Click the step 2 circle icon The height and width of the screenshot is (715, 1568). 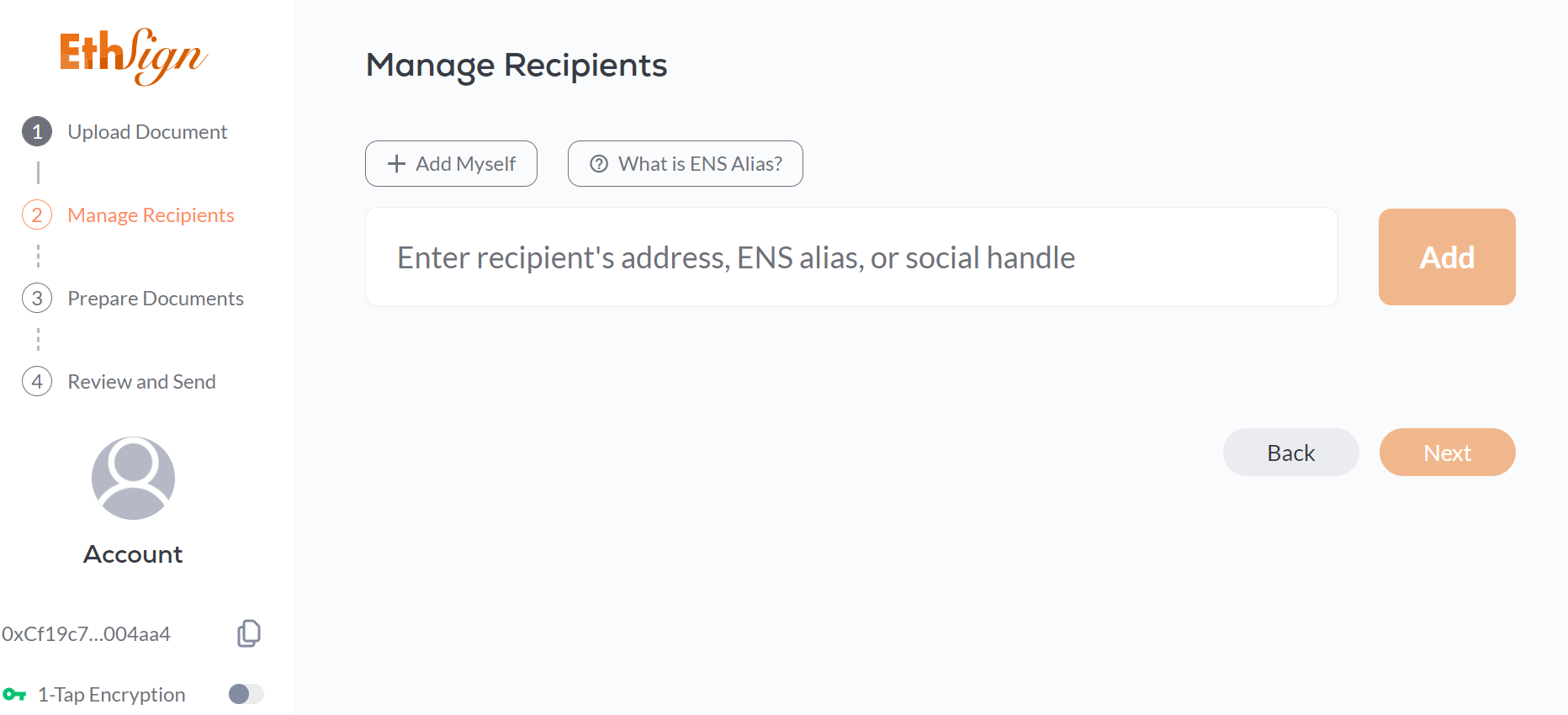click(37, 215)
